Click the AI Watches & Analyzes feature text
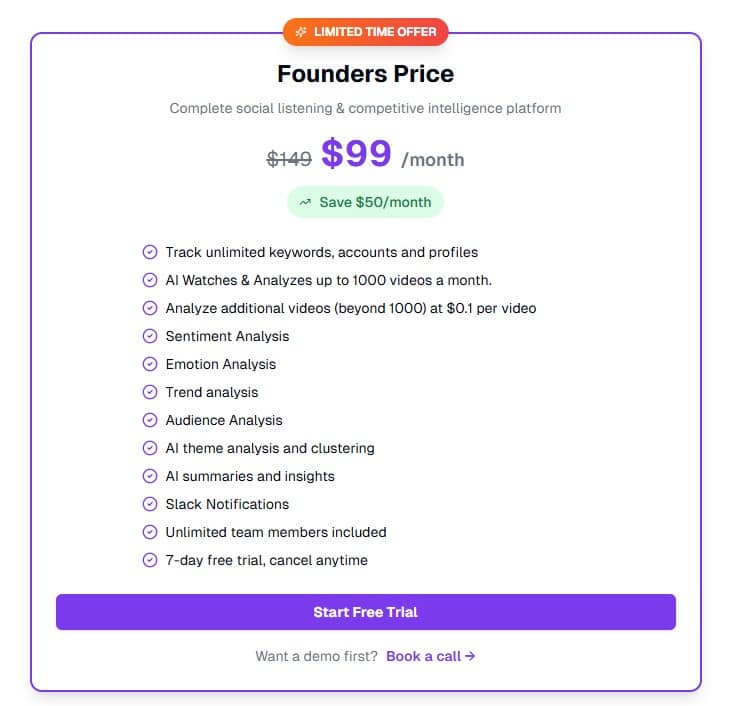Image resolution: width=736 pixels, height=706 pixels. (x=328, y=280)
